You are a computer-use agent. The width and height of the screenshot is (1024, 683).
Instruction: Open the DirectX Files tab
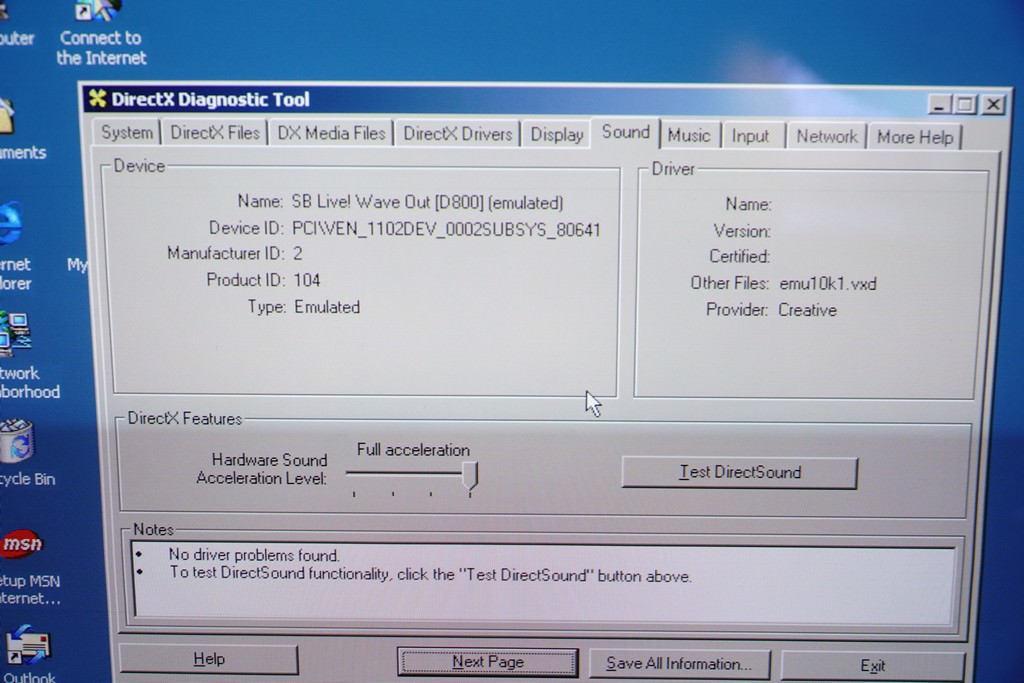click(214, 133)
